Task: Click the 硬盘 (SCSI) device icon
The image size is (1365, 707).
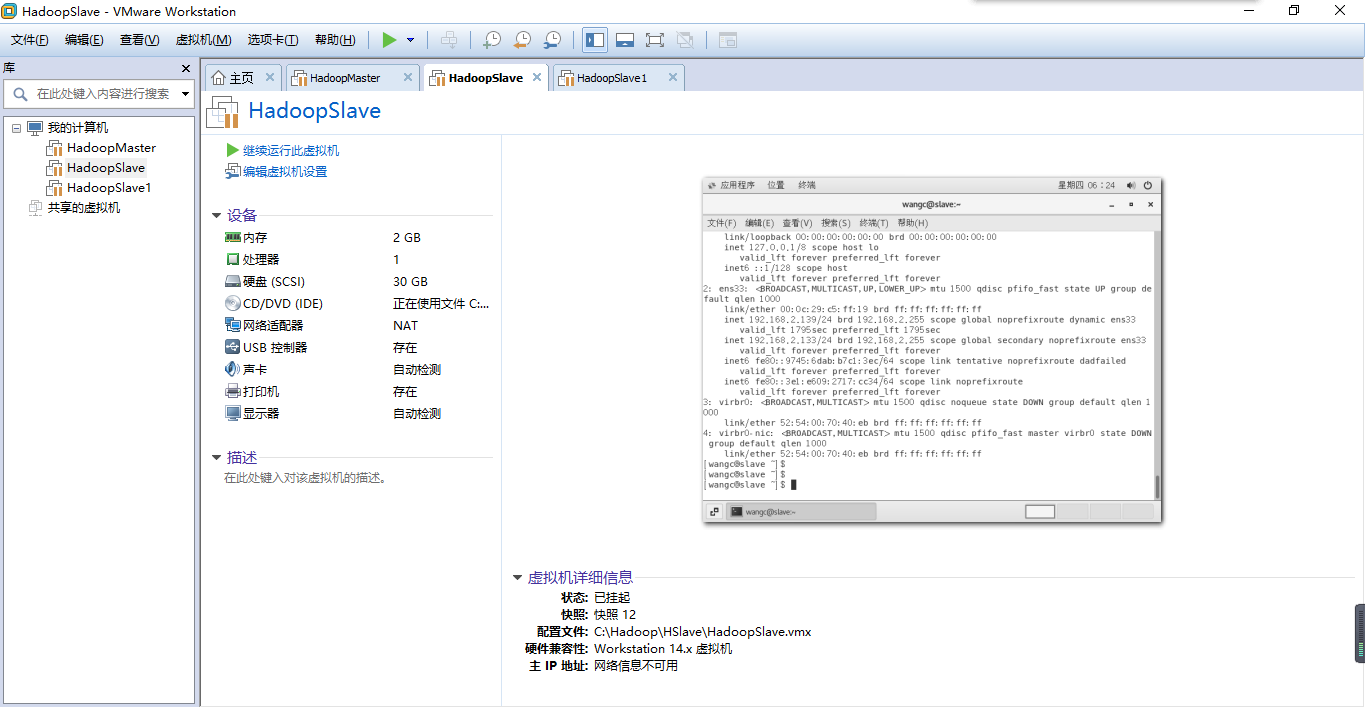Action: tap(233, 281)
